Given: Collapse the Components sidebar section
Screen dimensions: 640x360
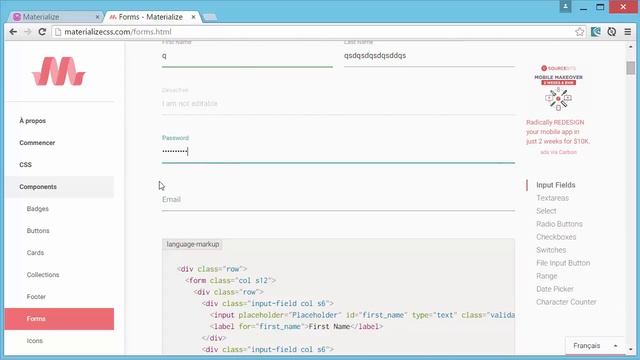Looking at the screenshot, I should click(60, 187).
